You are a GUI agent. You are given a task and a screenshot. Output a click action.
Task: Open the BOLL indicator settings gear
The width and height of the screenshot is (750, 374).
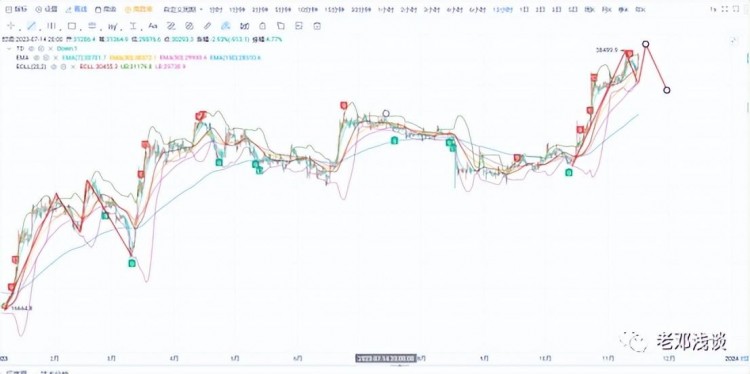pos(63,66)
